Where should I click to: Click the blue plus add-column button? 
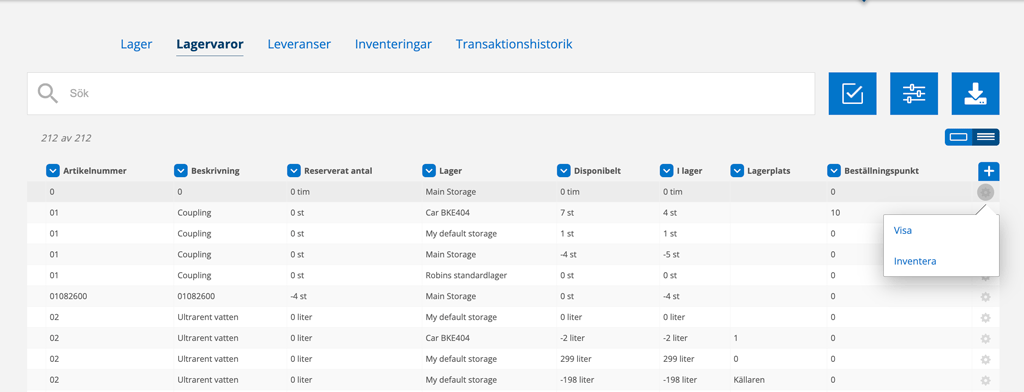[989, 171]
